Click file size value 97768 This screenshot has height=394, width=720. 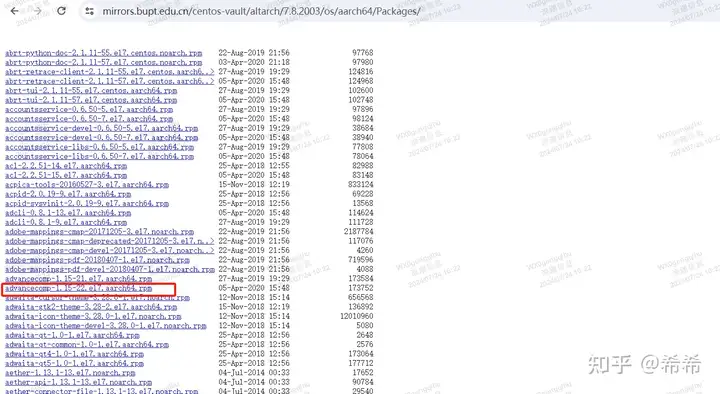363,53
